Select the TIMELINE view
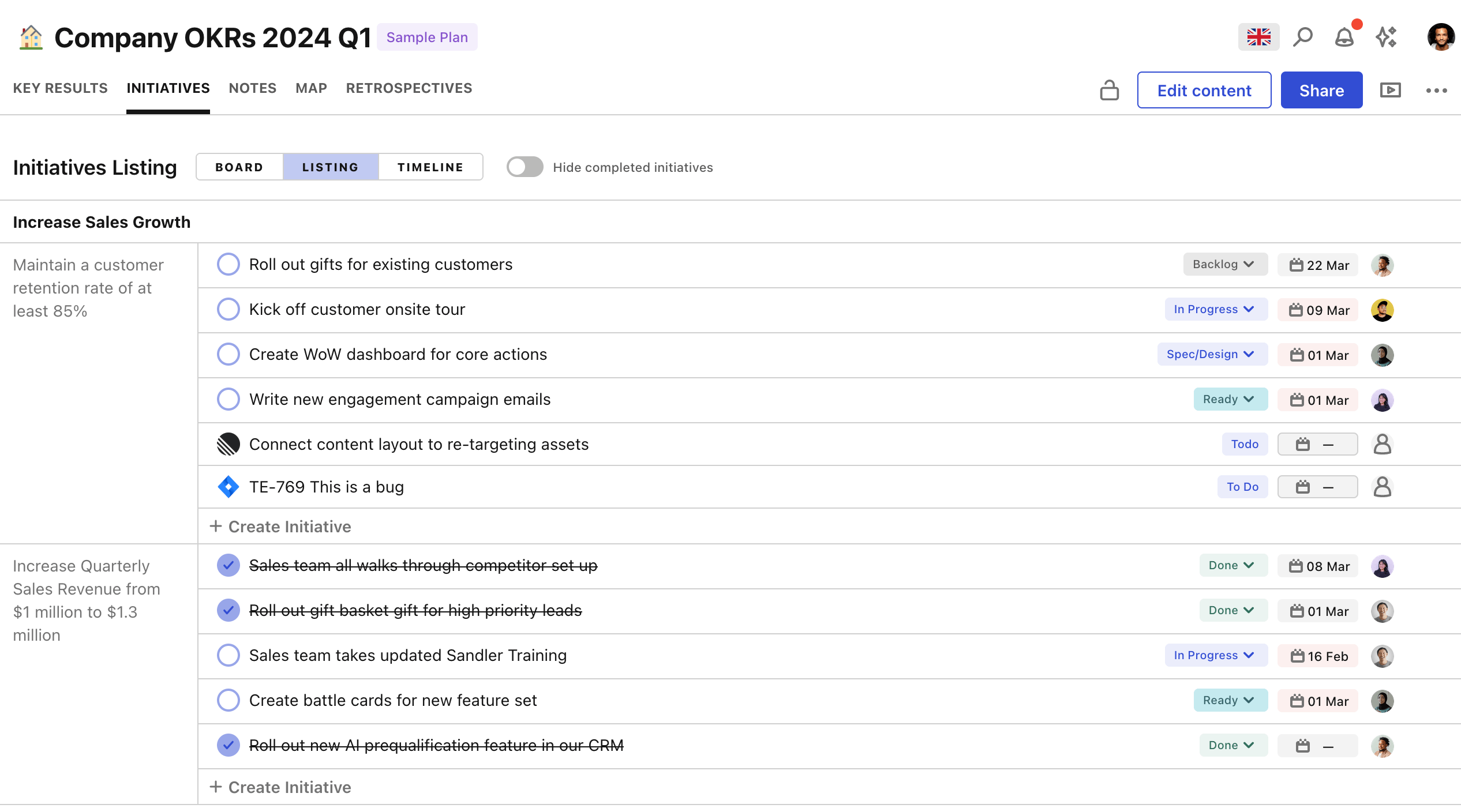1461x812 pixels. [x=430, y=167]
